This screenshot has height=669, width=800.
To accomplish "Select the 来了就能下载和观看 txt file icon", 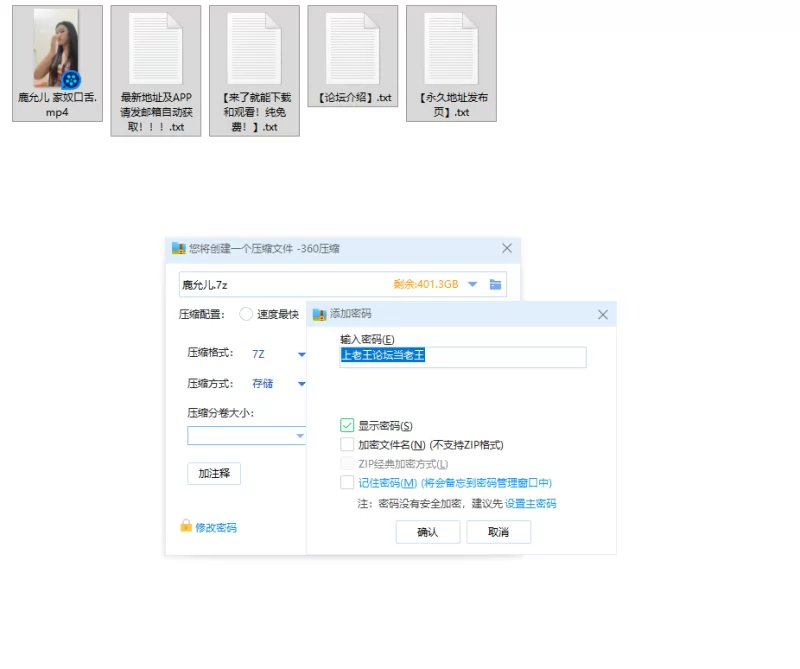I will pyautogui.click(x=254, y=48).
